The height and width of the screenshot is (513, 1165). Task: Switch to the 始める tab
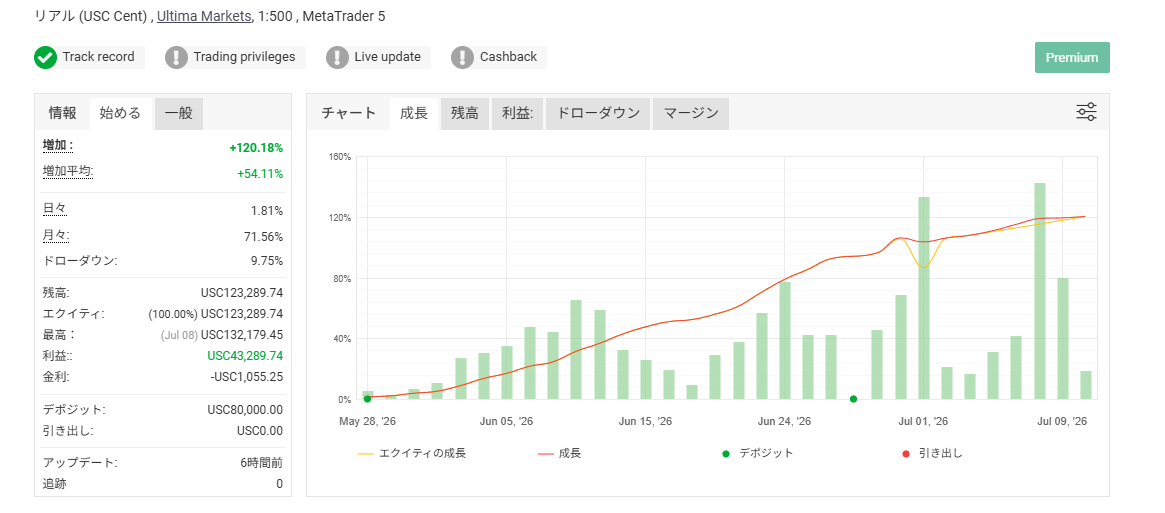click(x=120, y=113)
